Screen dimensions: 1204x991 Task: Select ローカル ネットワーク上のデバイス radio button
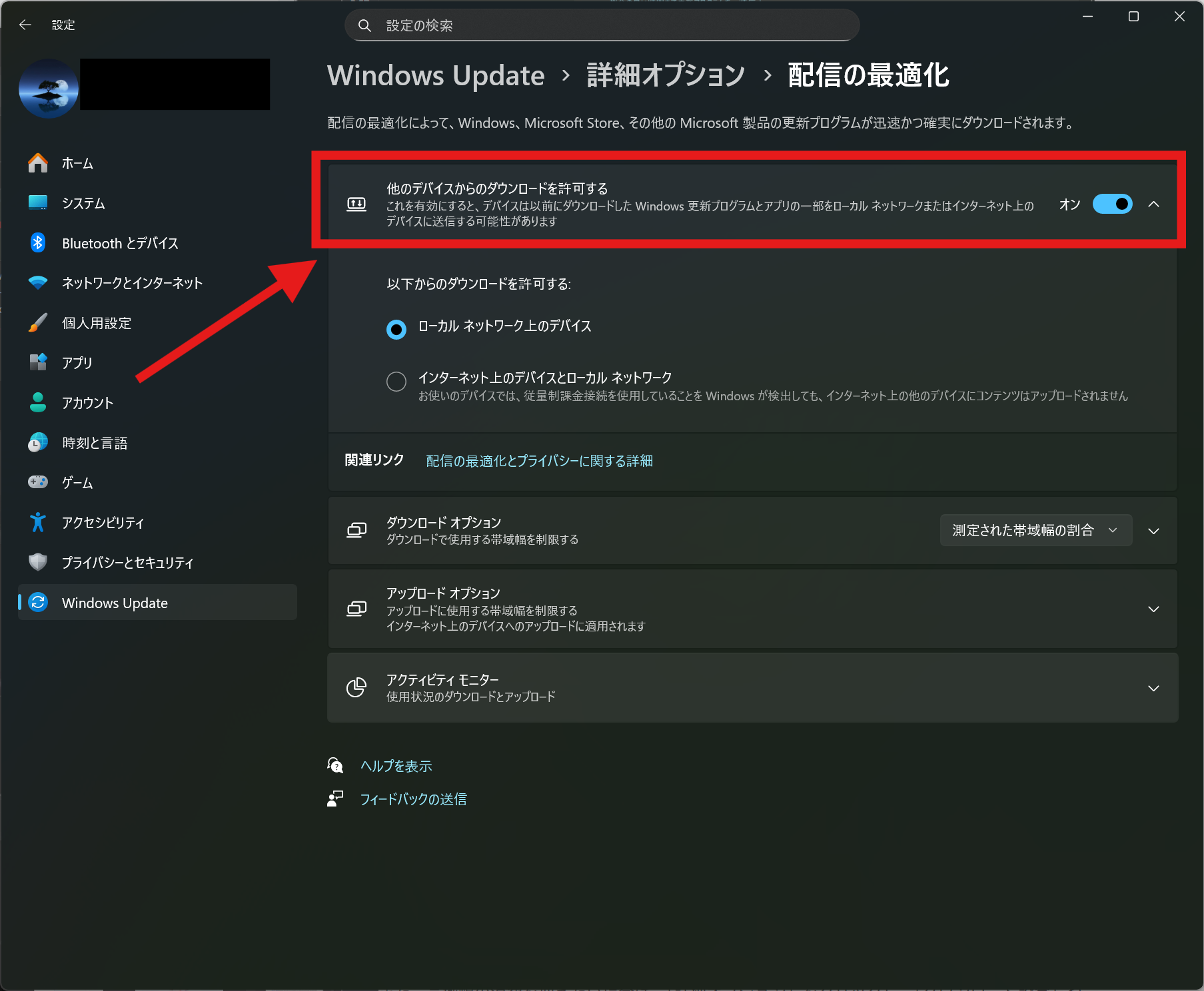click(396, 329)
